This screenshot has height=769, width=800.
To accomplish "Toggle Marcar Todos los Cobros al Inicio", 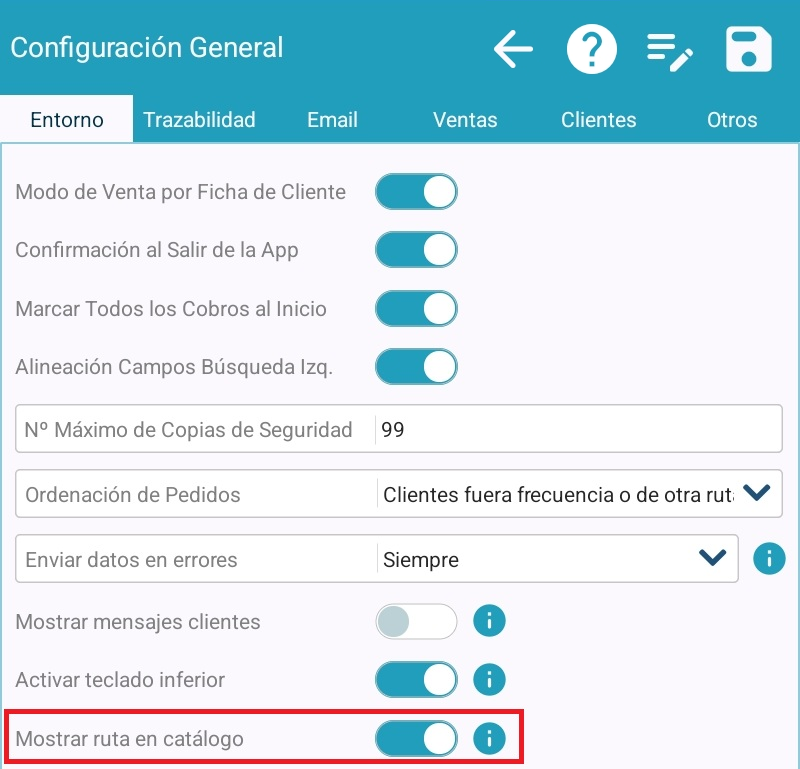I will (x=416, y=309).
